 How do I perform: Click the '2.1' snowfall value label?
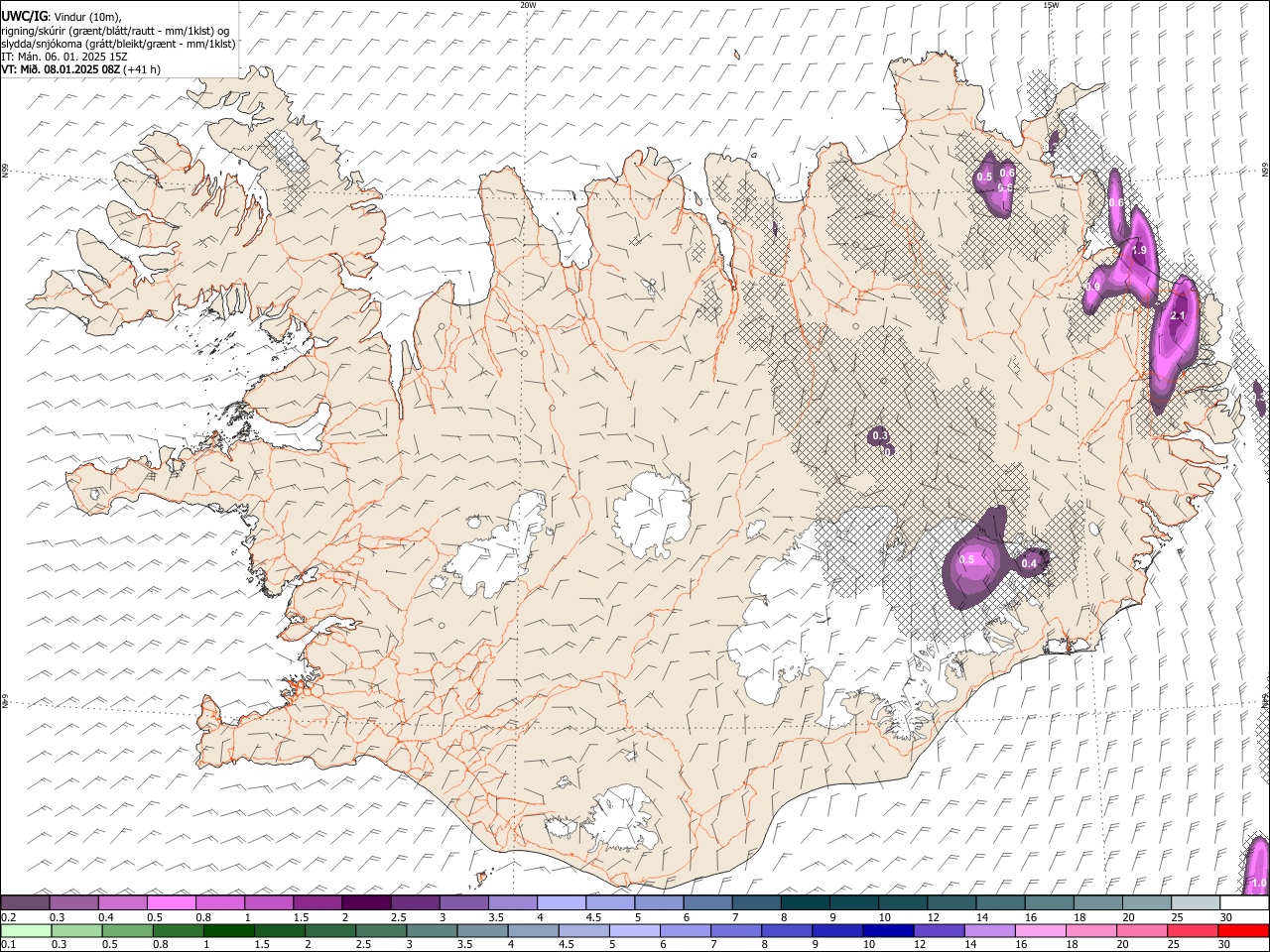click(1179, 315)
